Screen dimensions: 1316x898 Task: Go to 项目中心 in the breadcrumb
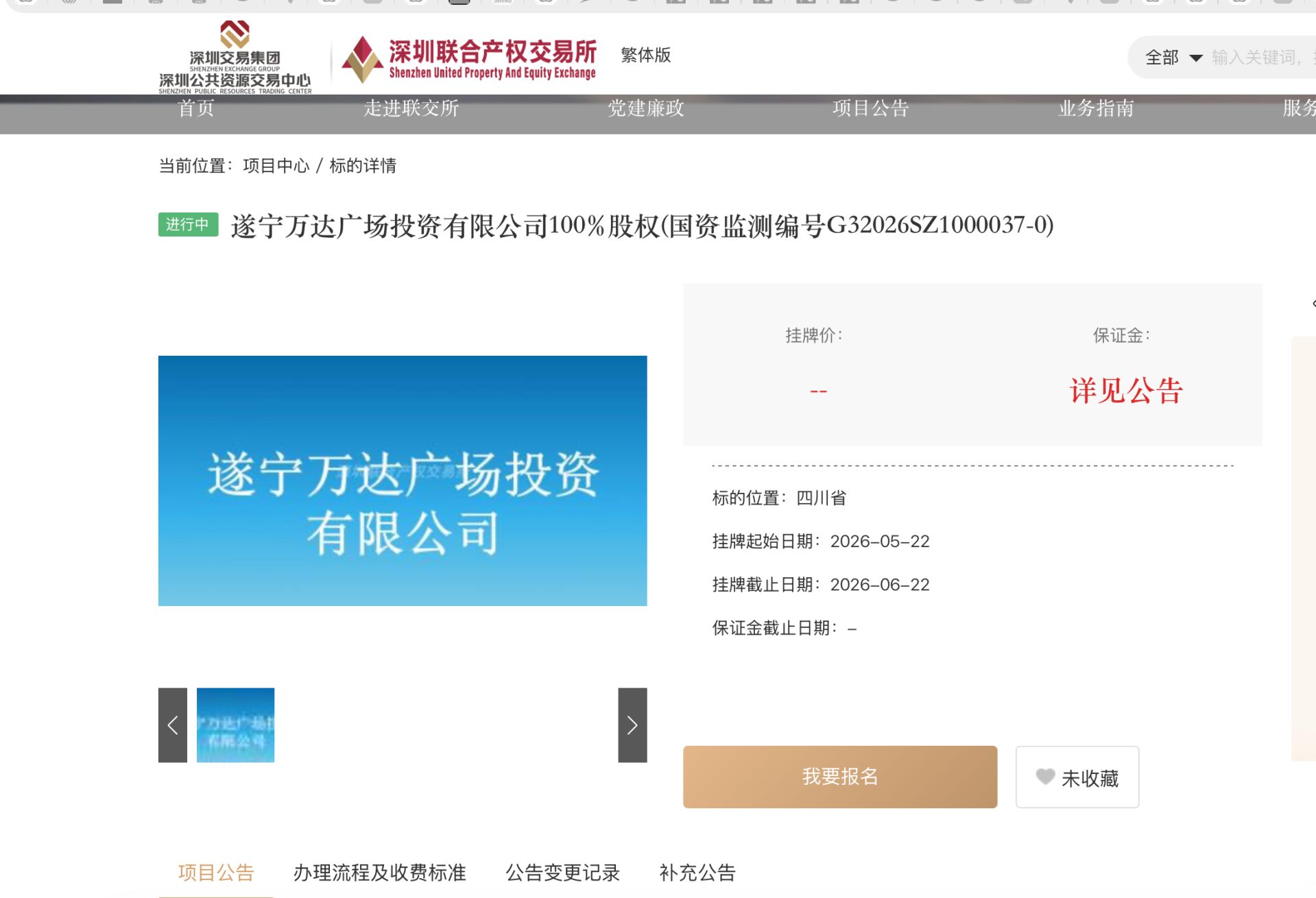(x=276, y=166)
